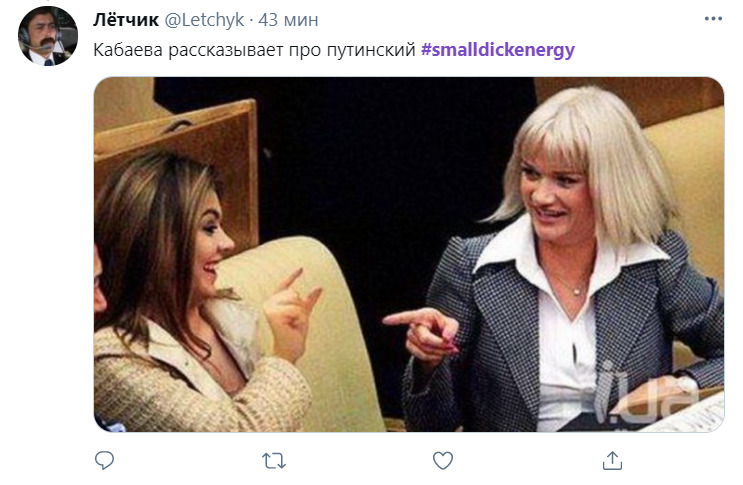
Task: Open the three-dot more options menu
Action: pyautogui.click(x=713, y=19)
